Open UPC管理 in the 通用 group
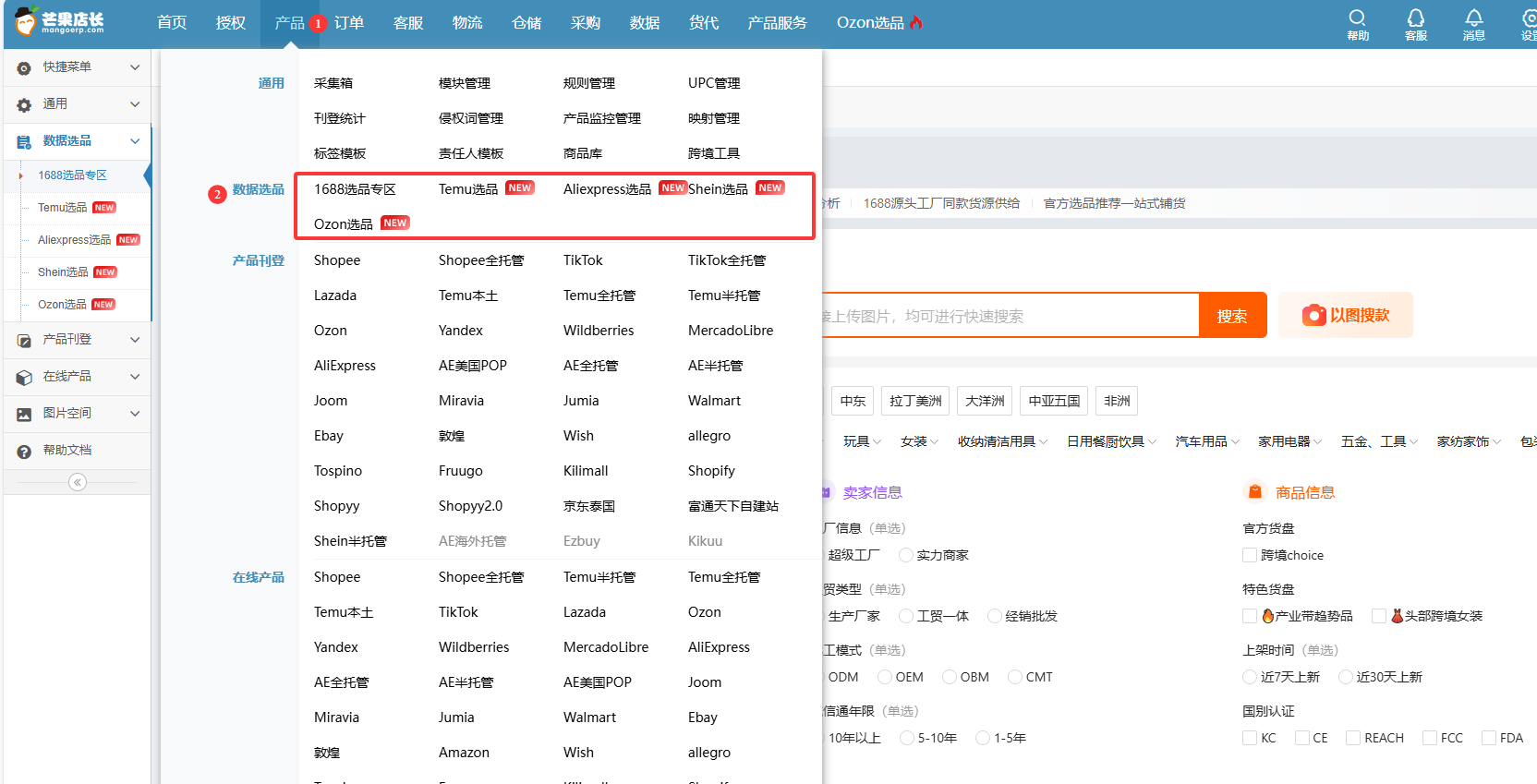This screenshot has width=1537, height=784. pos(714,83)
